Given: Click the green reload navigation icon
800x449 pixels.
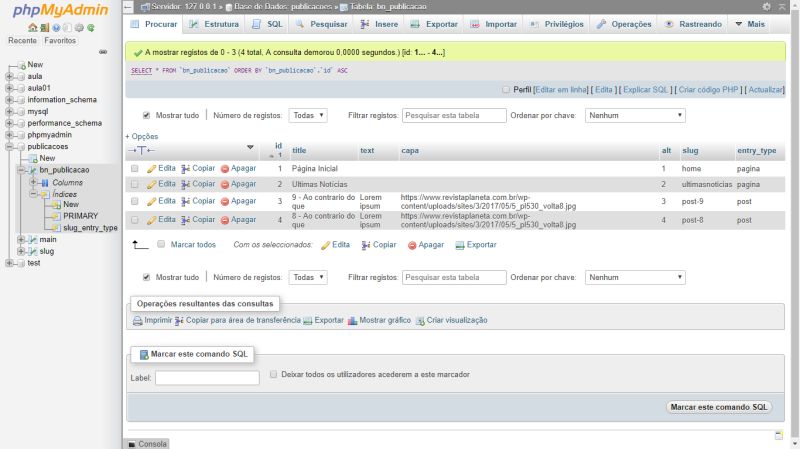Looking at the screenshot, I should (x=91, y=28).
